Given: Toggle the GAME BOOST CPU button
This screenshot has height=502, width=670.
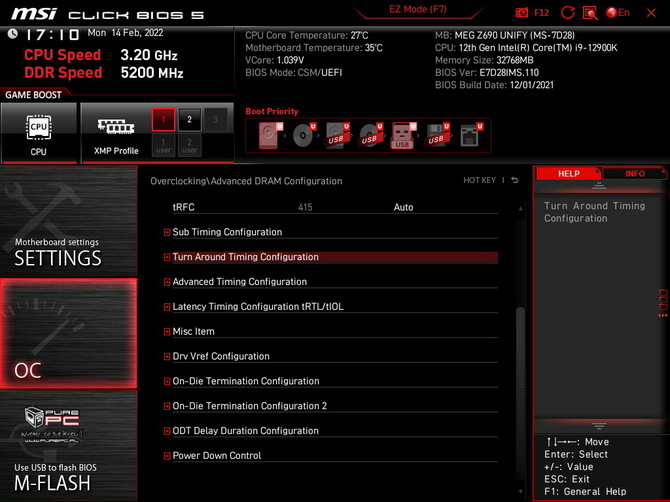Looking at the screenshot, I should pos(38,132).
